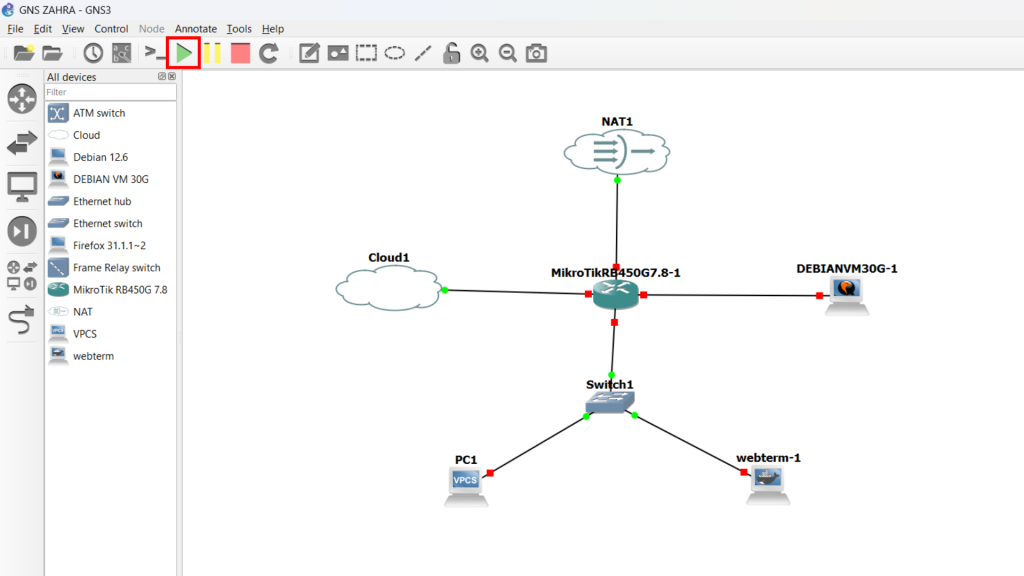This screenshot has width=1024, height=576.
Task: Click the Filter field in All devices
Action: tap(110, 92)
